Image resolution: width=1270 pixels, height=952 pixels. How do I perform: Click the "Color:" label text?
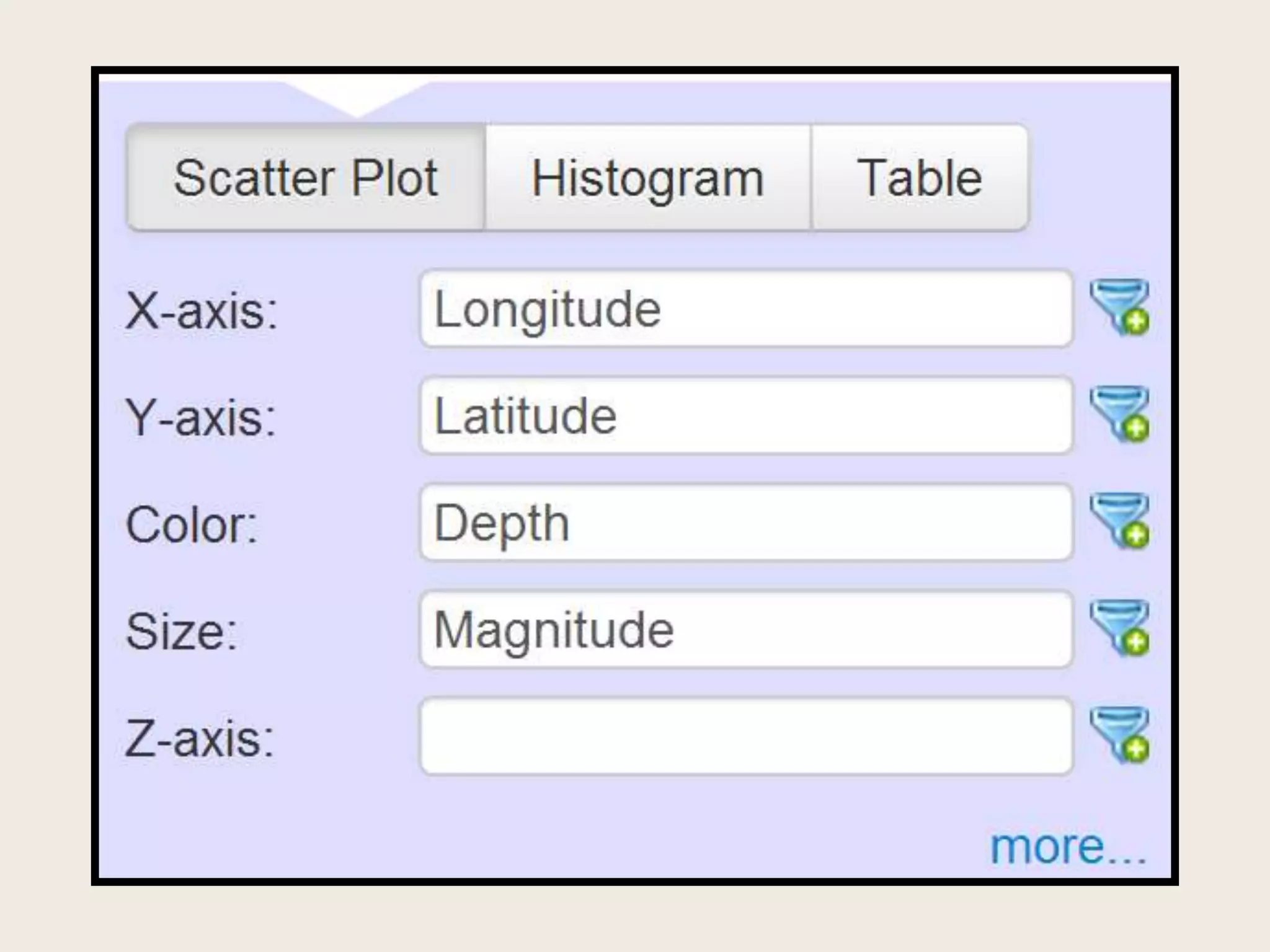(191, 525)
